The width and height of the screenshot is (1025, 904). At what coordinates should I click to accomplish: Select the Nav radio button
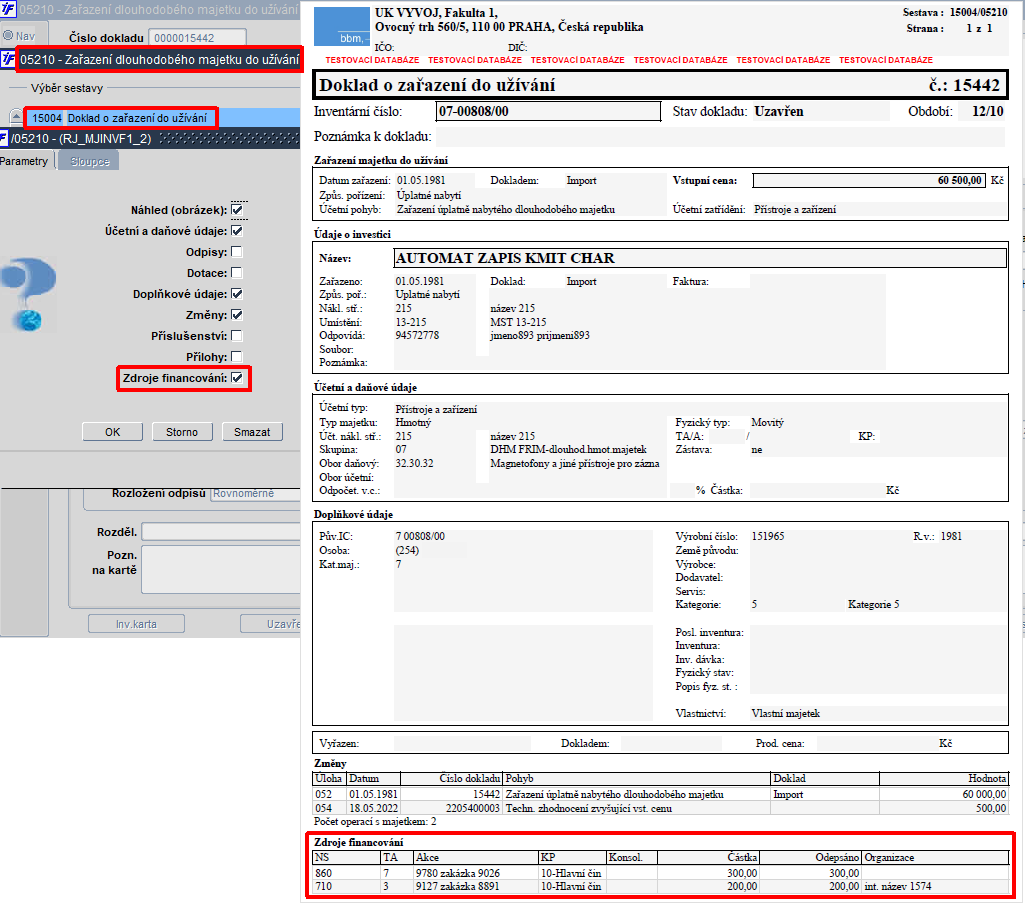[x=8, y=36]
